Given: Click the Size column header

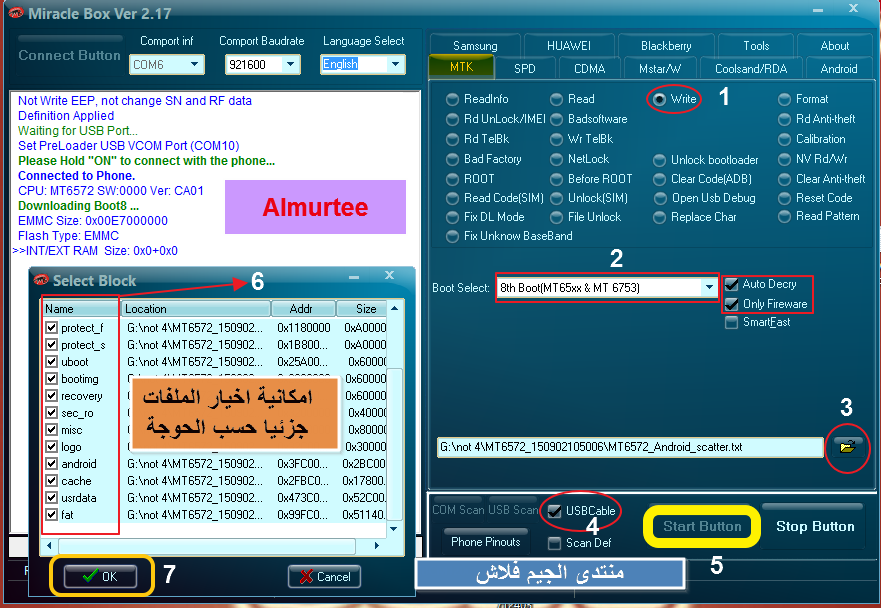Looking at the screenshot, I should (362, 309).
